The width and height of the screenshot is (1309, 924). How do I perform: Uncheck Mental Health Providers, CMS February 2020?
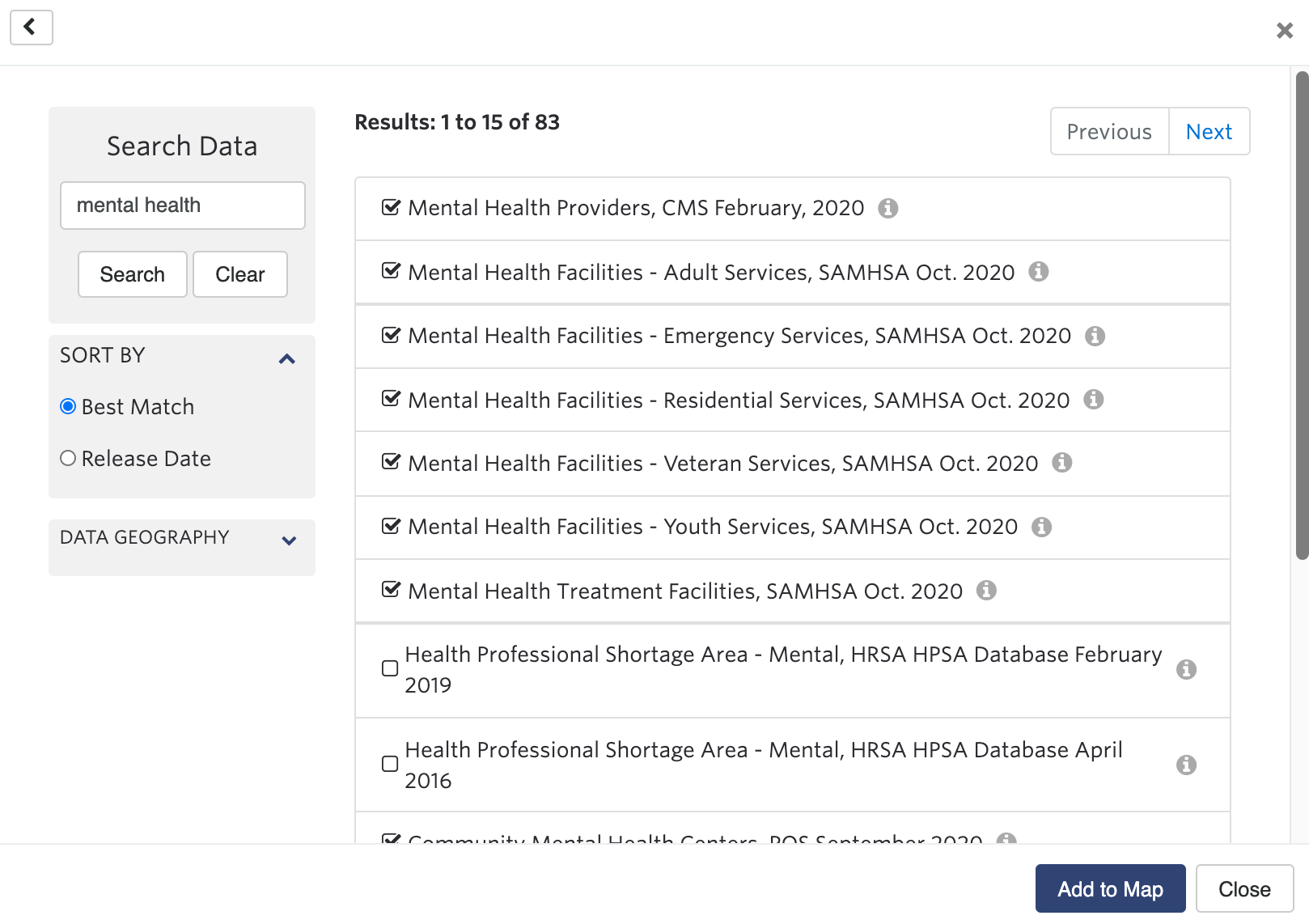[391, 207]
